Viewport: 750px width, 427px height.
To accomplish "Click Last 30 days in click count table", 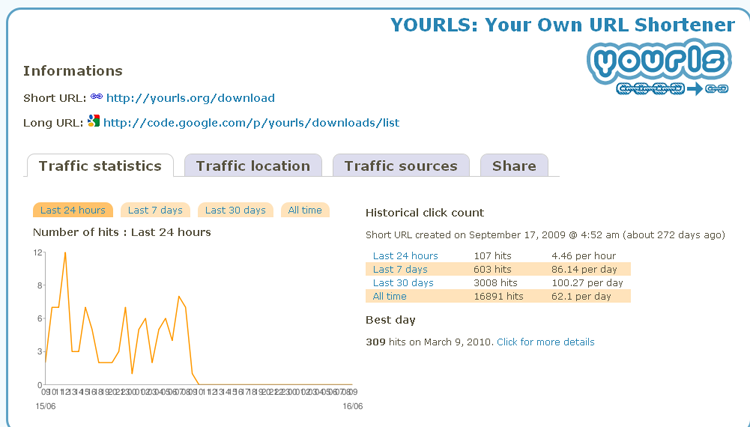I will 403,283.
